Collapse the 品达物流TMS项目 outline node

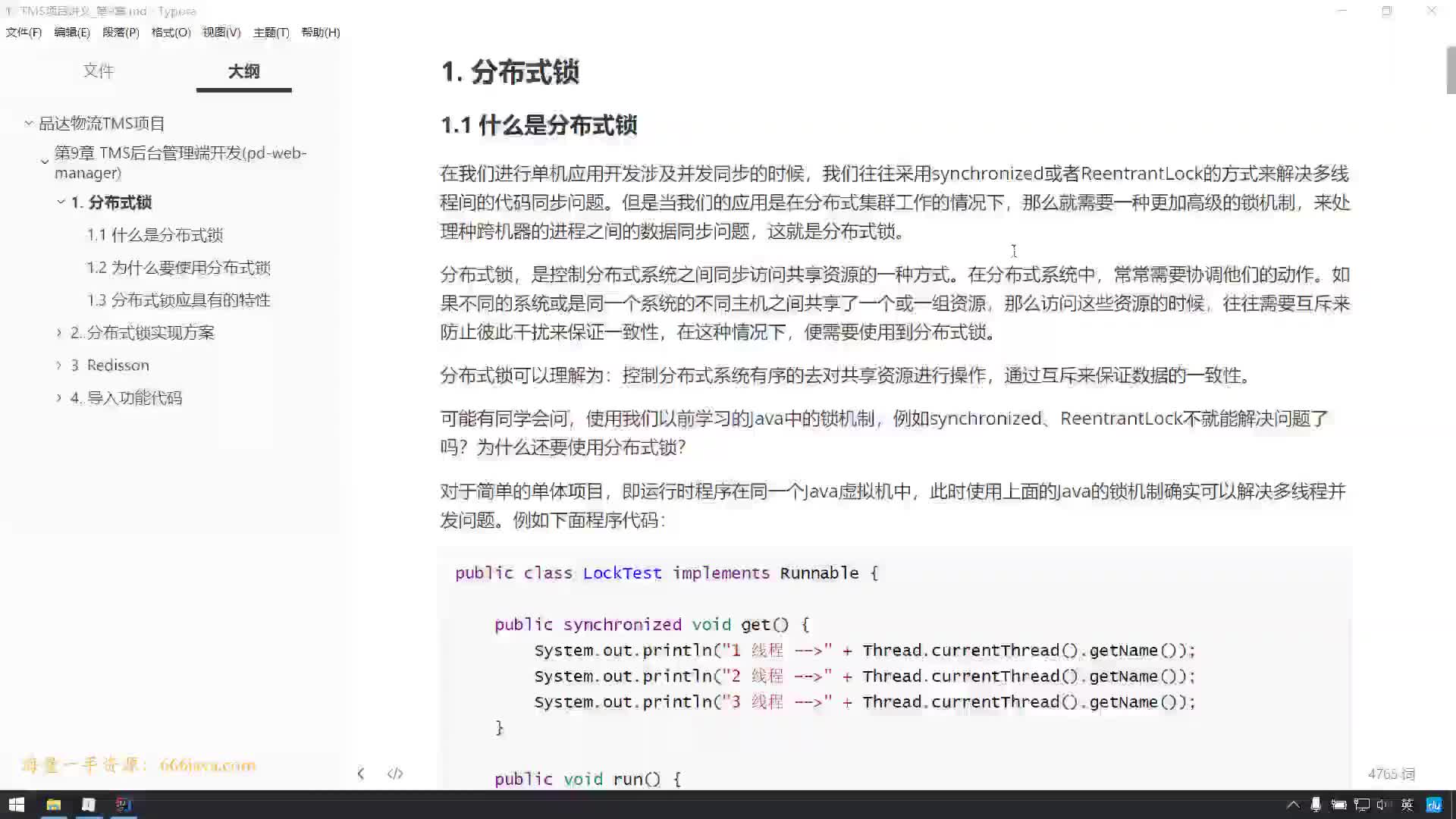[29, 123]
